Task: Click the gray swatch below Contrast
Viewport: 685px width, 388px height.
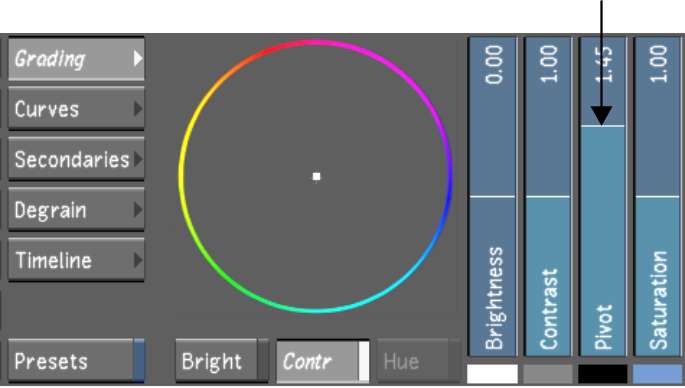Action: click(548, 374)
